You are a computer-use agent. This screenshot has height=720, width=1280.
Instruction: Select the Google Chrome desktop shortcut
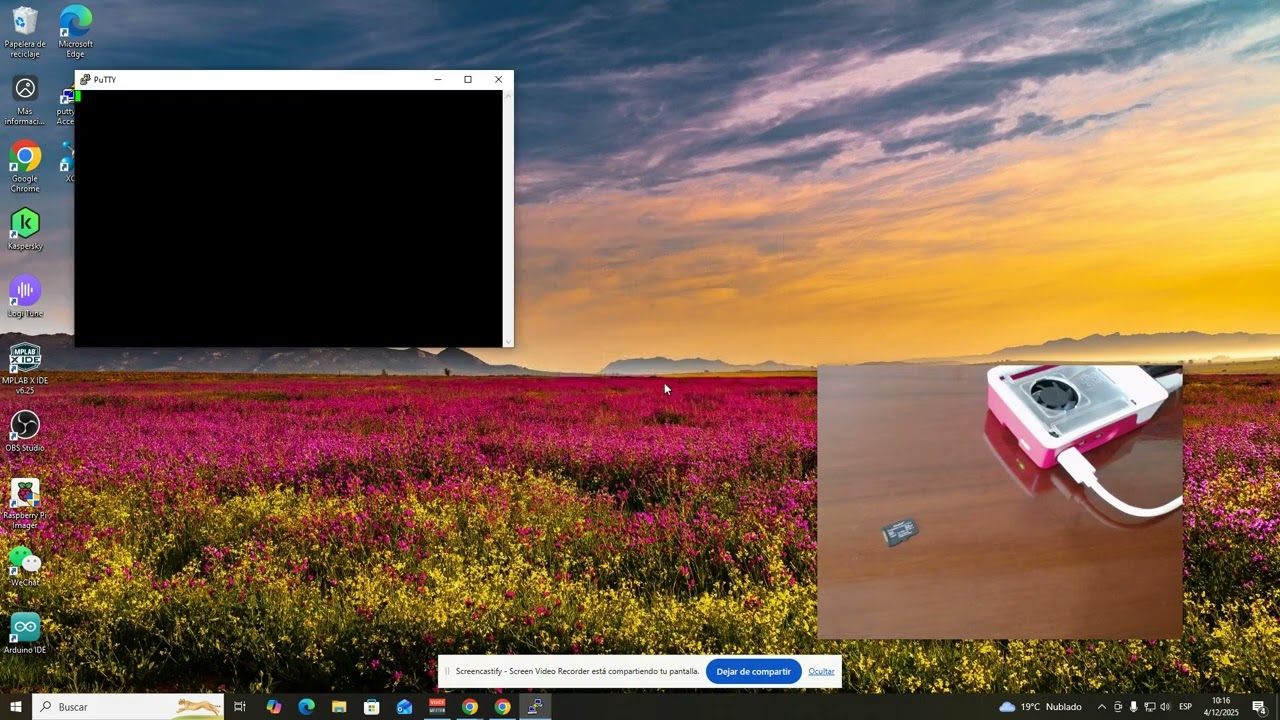coord(25,167)
